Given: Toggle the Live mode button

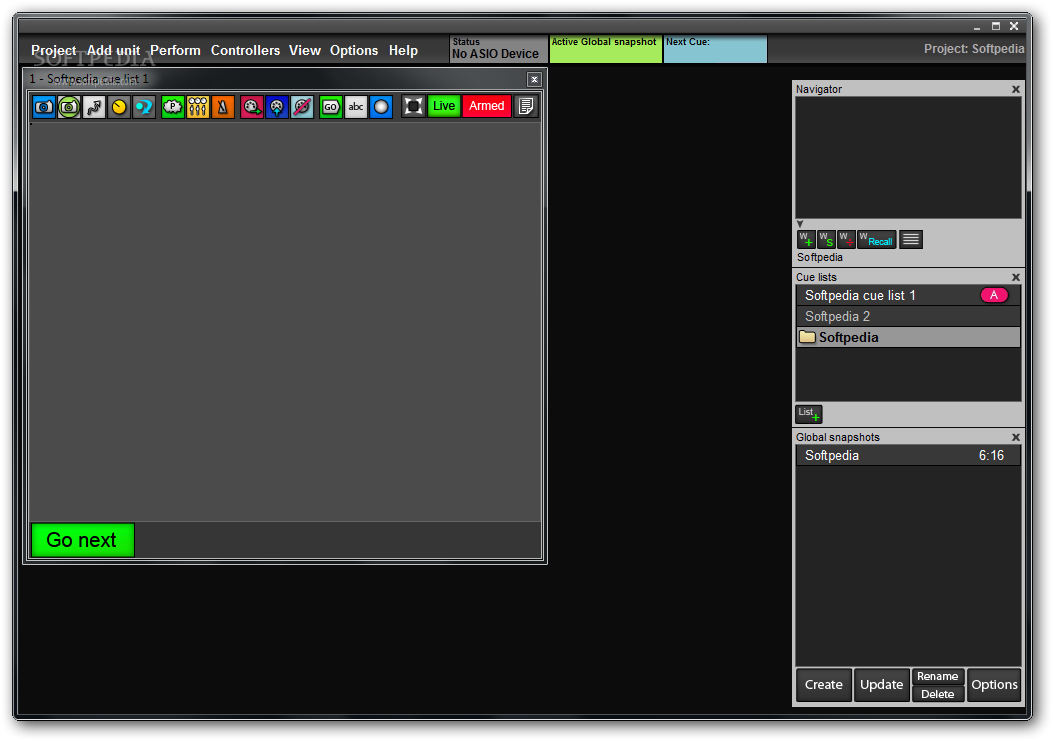Looking at the screenshot, I should (443, 106).
